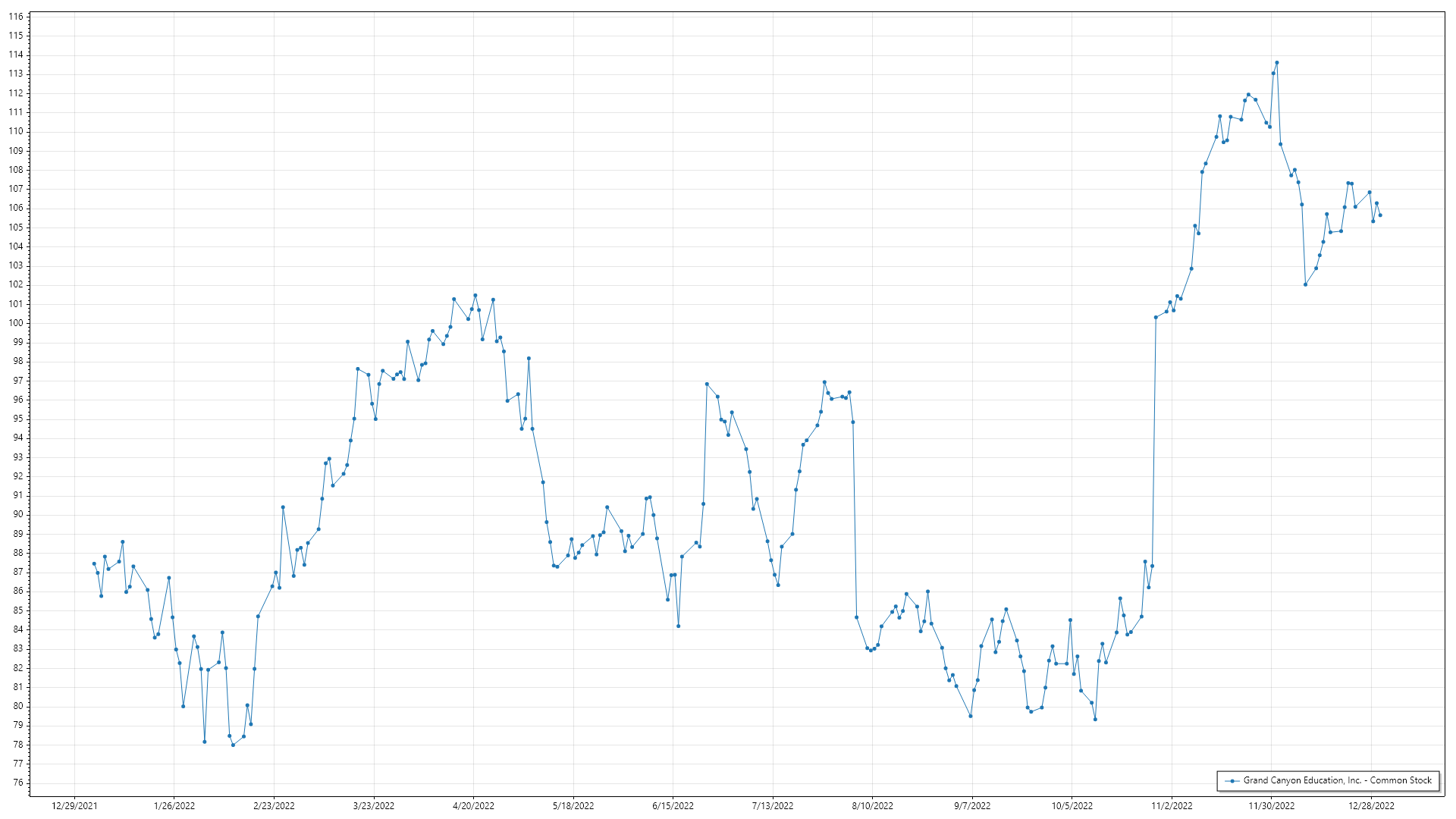Select the last data point of series

point(1380,215)
